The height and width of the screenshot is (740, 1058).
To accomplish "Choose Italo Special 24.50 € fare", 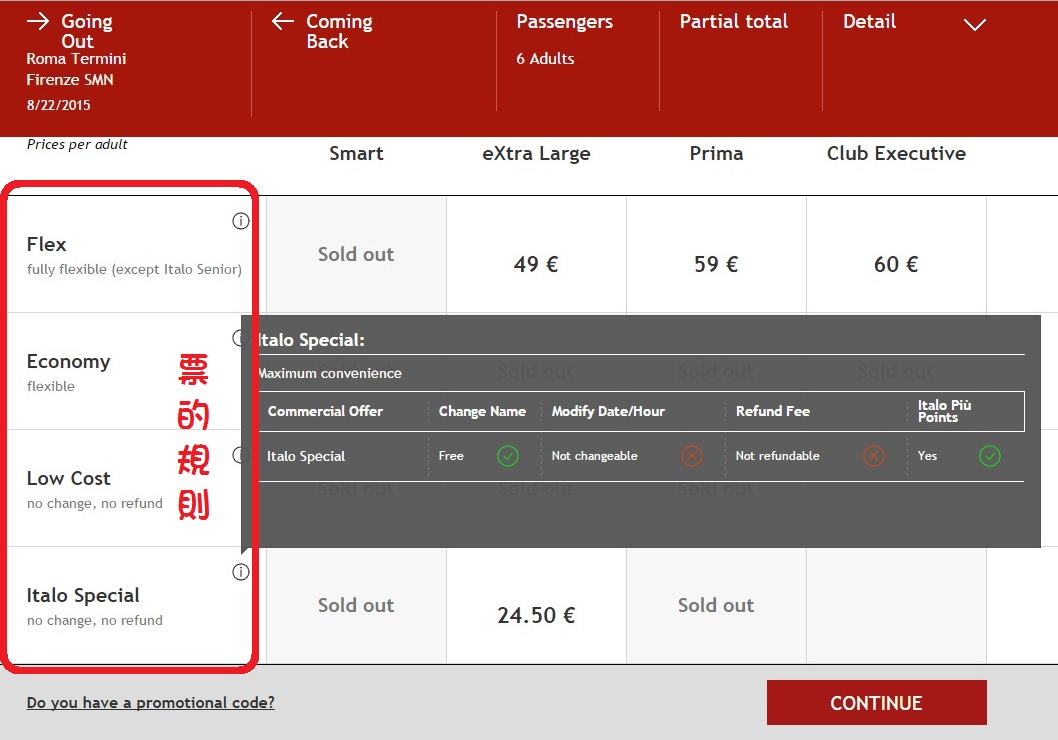I will pos(536,606).
